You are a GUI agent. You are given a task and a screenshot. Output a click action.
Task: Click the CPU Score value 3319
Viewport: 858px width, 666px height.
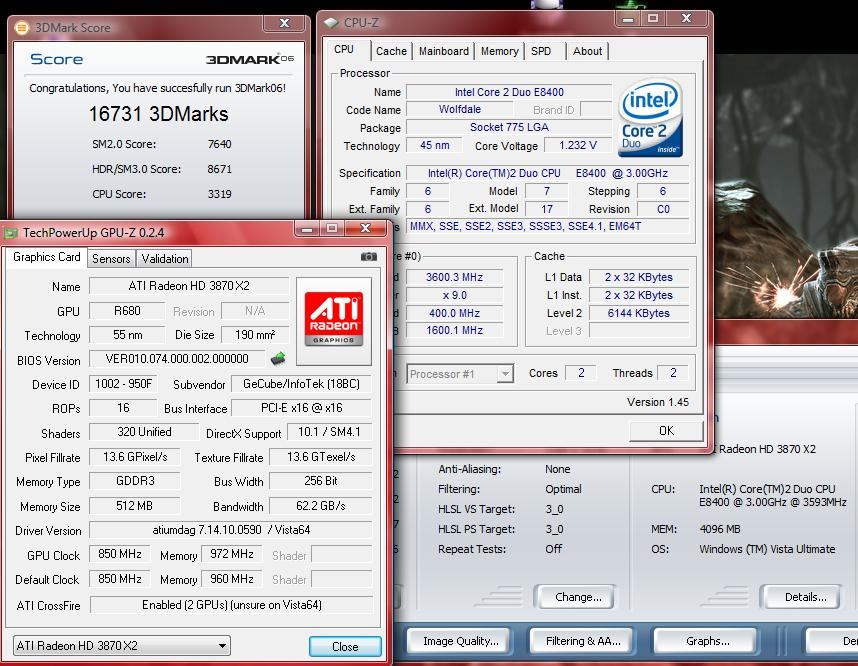(x=219, y=194)
